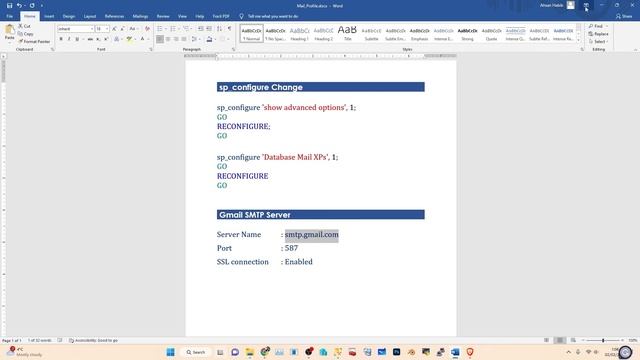Apply the Strong style
The height and width of the screenshot is (360, 640).
click(x=467, y=33)
